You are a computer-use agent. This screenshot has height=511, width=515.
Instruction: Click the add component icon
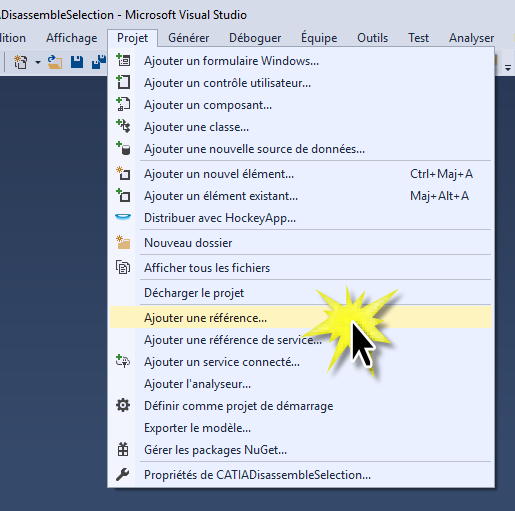123,105
